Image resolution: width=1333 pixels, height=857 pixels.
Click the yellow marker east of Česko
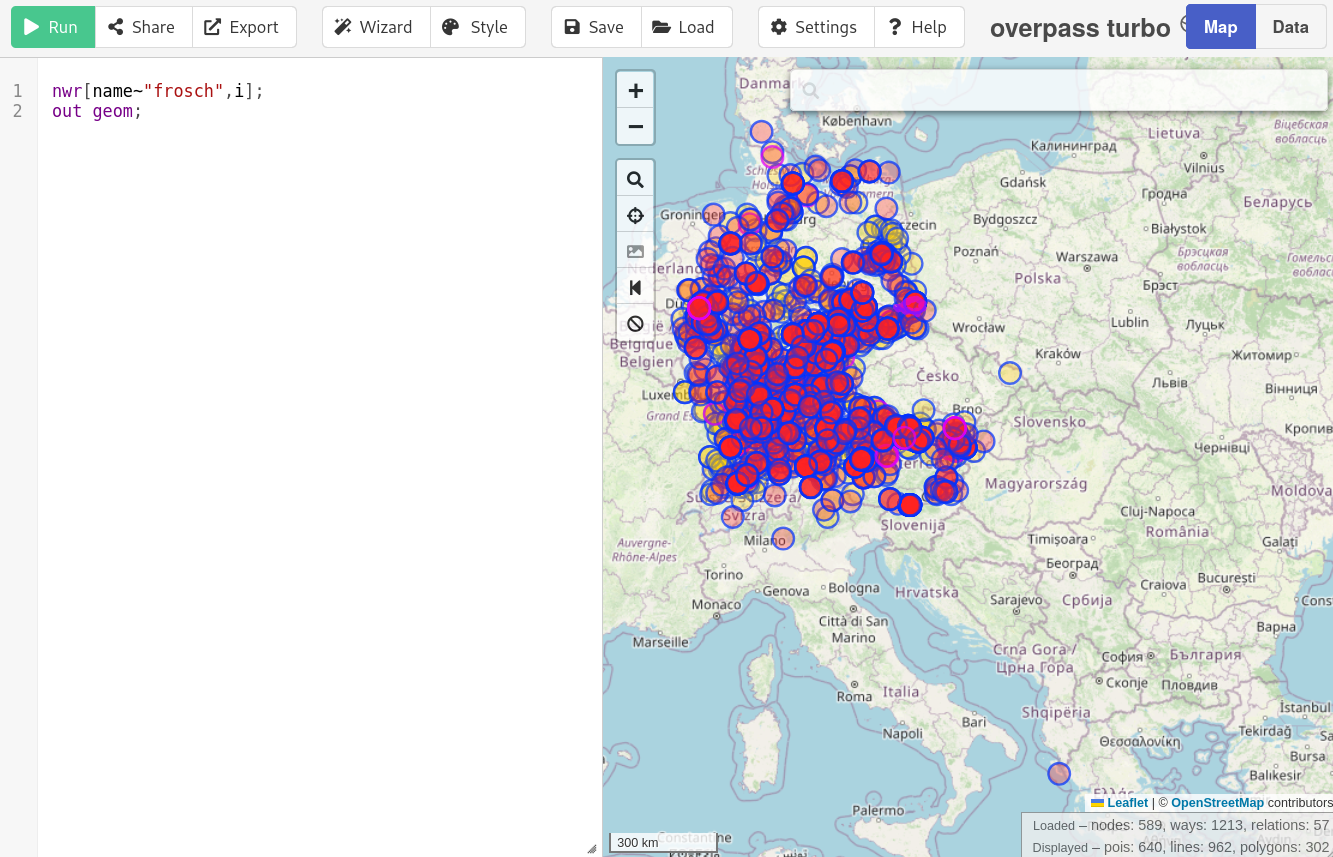click(1010, 373)
